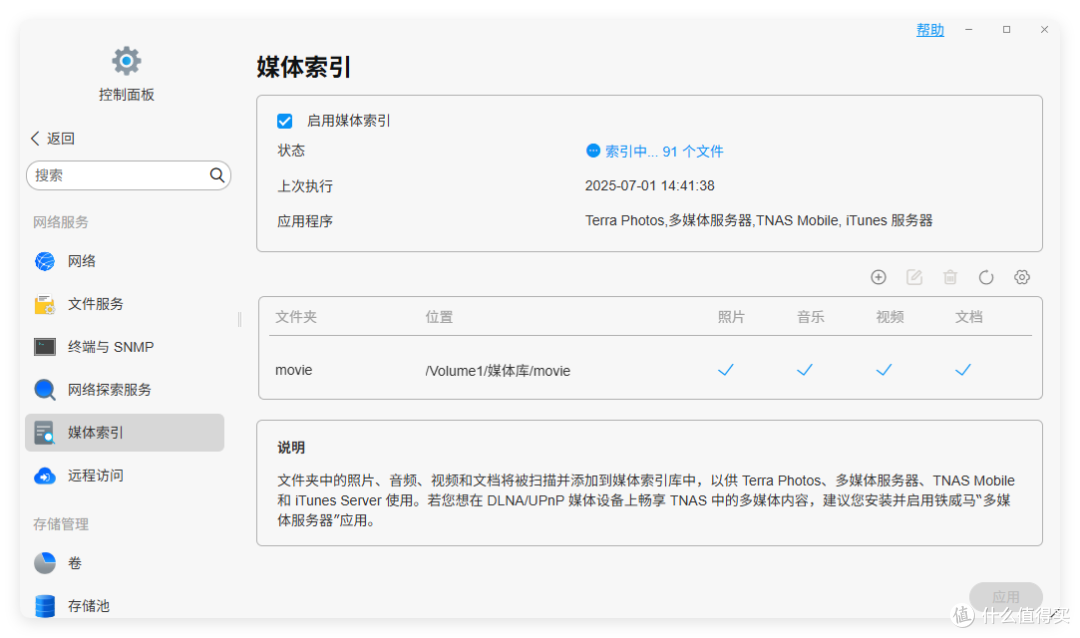Screen dimensions: 1080x638
Task: Open the 网络 settings item
Action: 125,261
